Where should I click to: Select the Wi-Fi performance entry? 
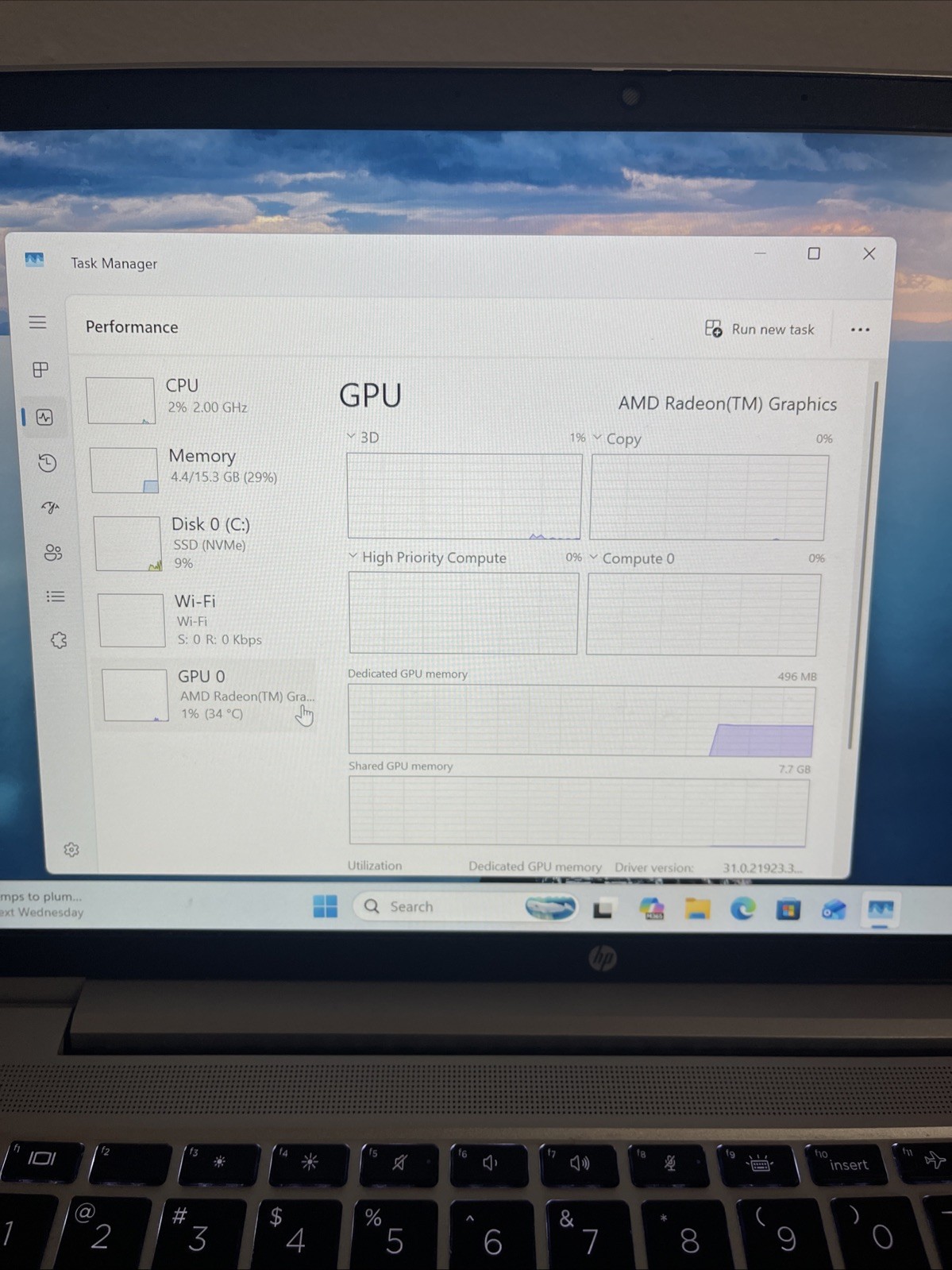coord(206,620)
